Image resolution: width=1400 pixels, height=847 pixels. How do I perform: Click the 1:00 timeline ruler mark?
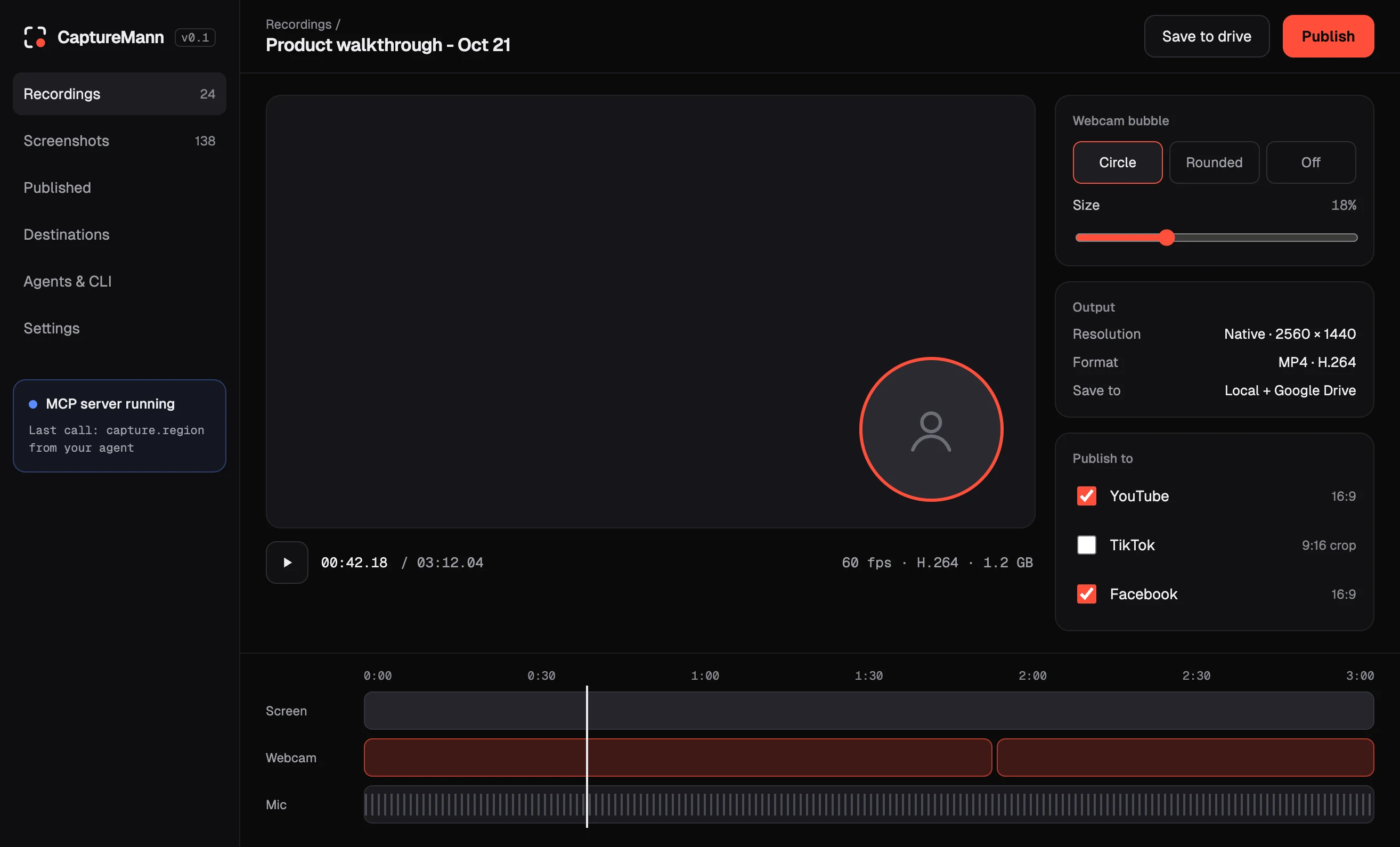[x=705, y=675]
